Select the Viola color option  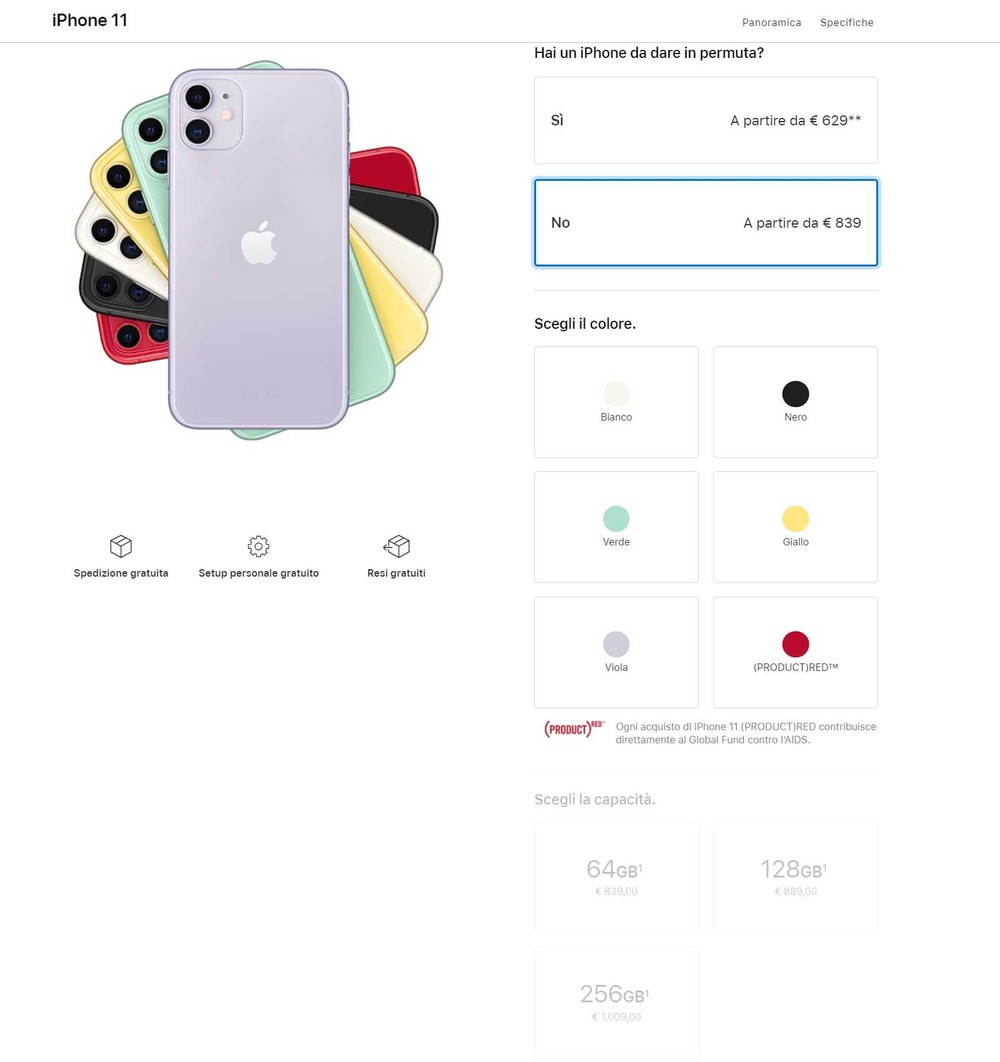coord(617,652)
